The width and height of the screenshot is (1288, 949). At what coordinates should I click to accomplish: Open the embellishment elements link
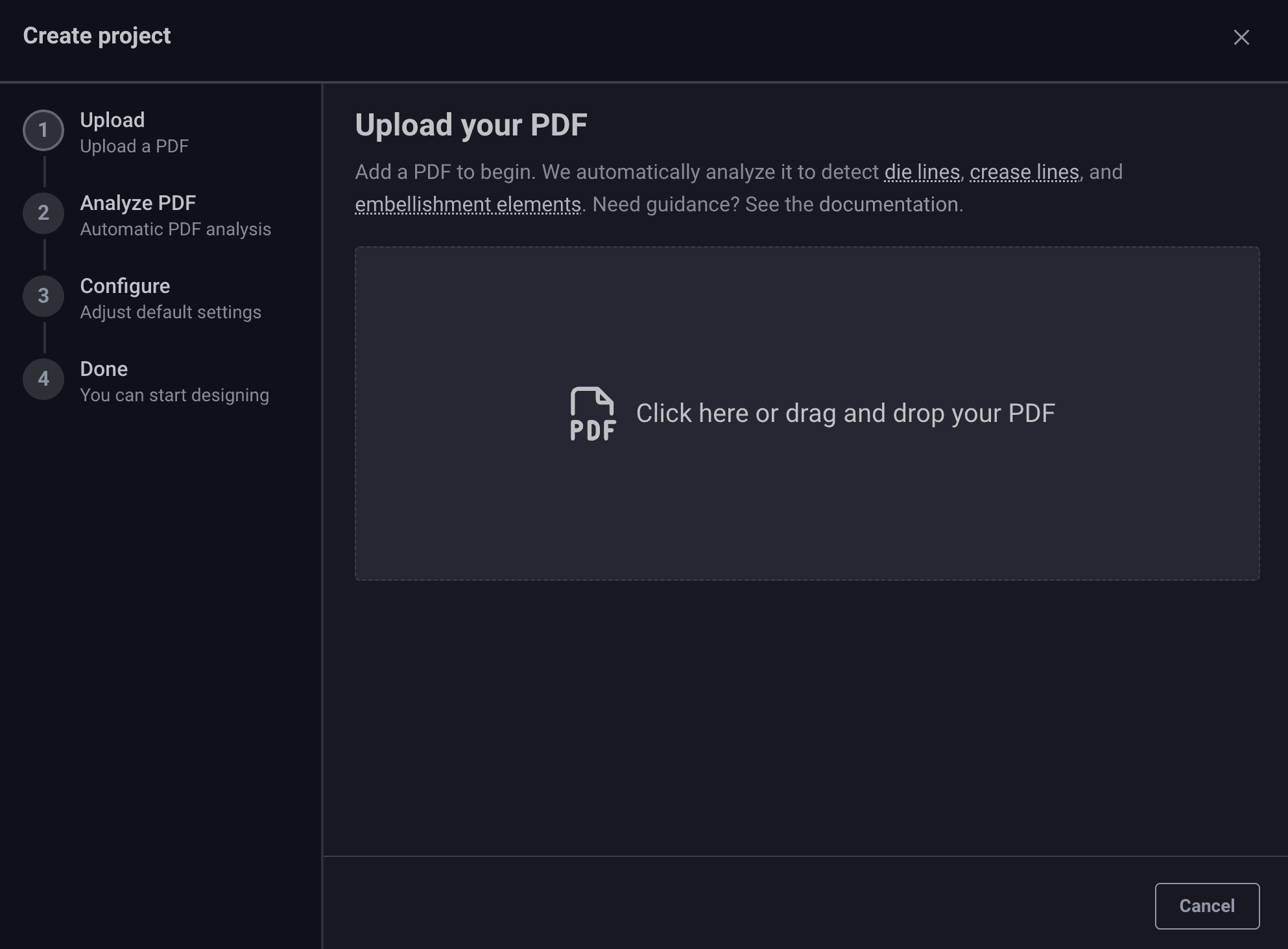pos(468,204)
